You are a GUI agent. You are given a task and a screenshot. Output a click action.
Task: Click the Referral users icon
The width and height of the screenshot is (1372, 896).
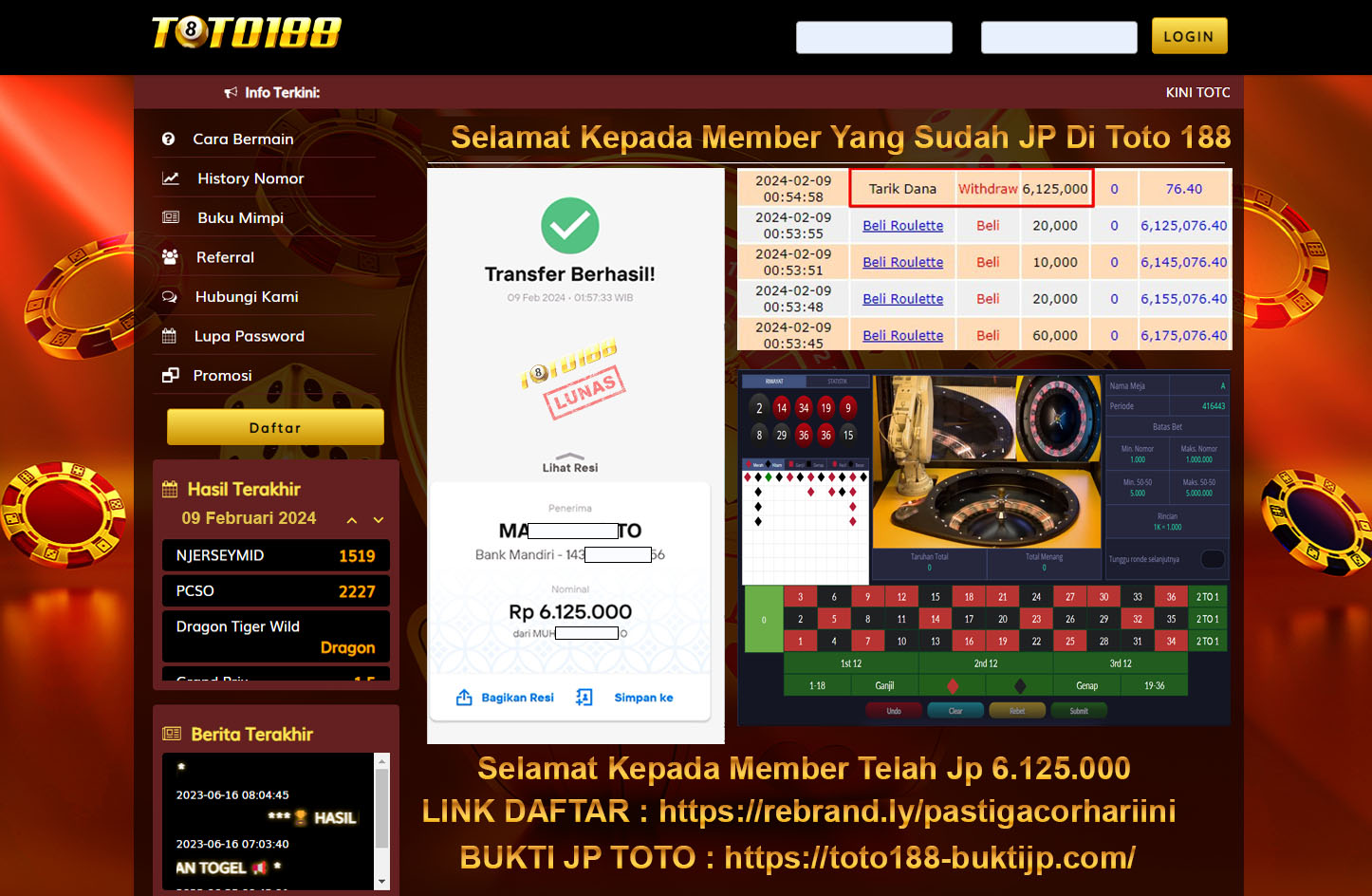click(170, 257)
